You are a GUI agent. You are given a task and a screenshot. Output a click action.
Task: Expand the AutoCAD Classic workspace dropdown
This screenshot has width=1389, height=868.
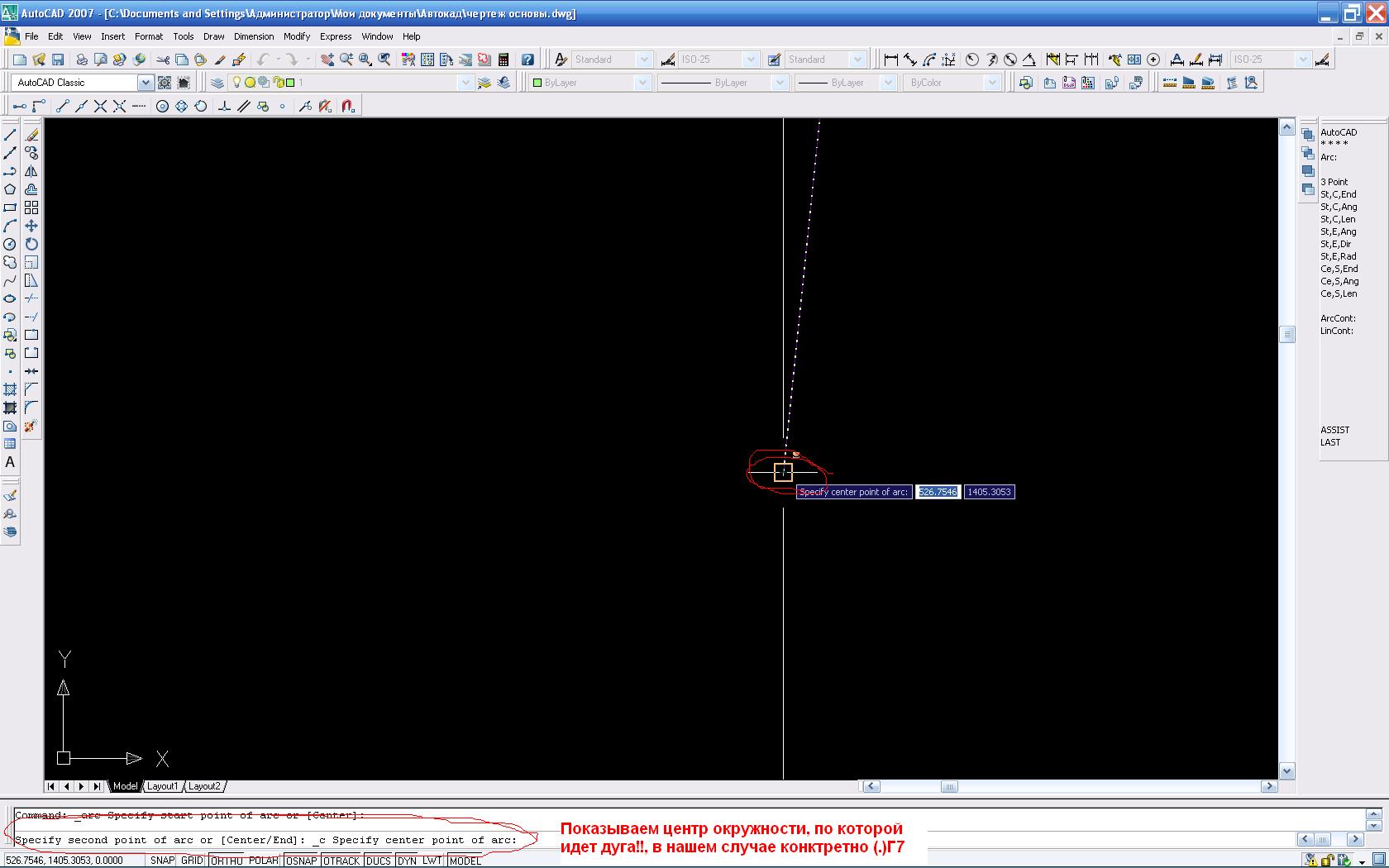click(x=145, y=83)
